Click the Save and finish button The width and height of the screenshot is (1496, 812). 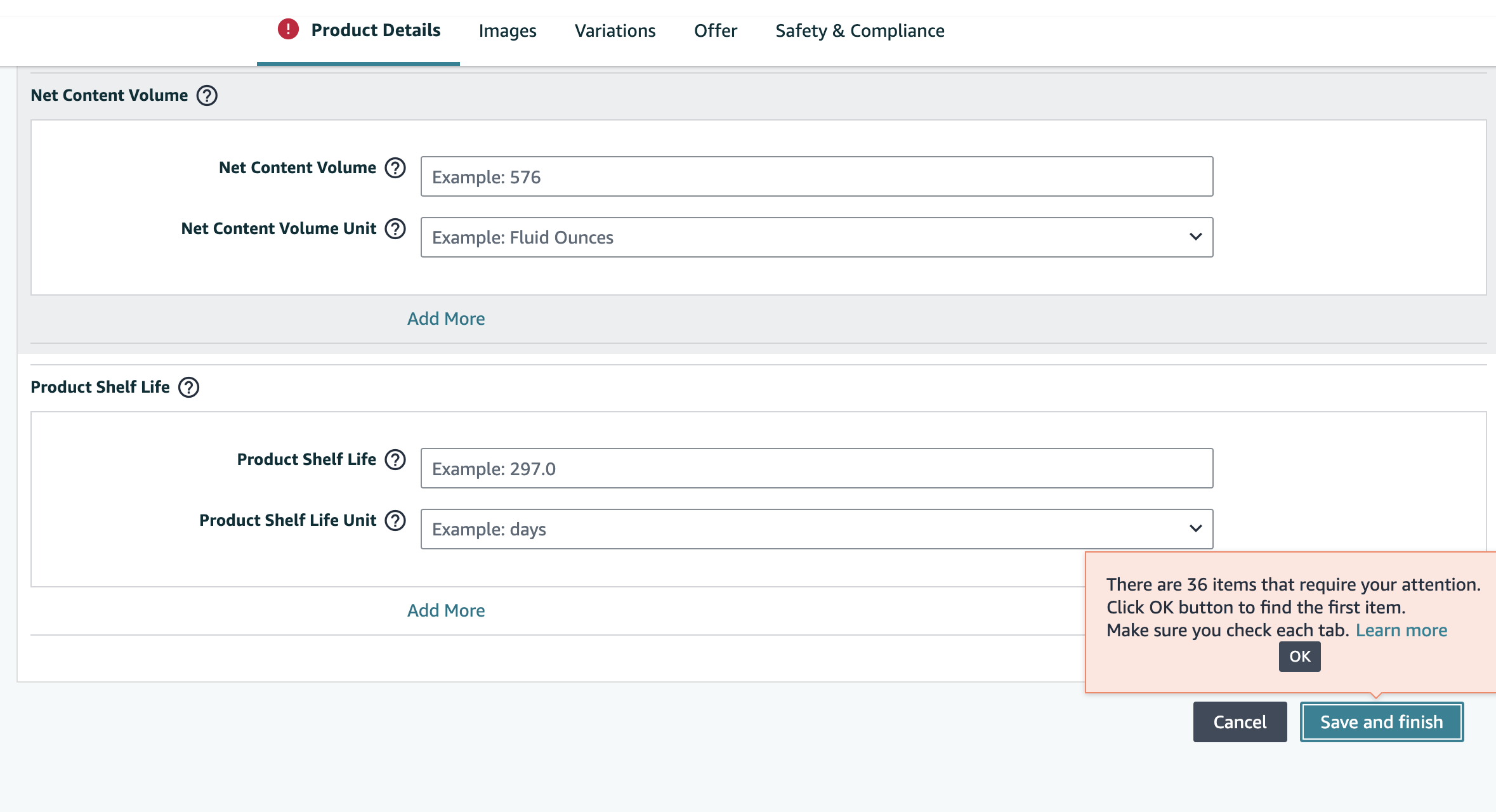click(1382, 722)
